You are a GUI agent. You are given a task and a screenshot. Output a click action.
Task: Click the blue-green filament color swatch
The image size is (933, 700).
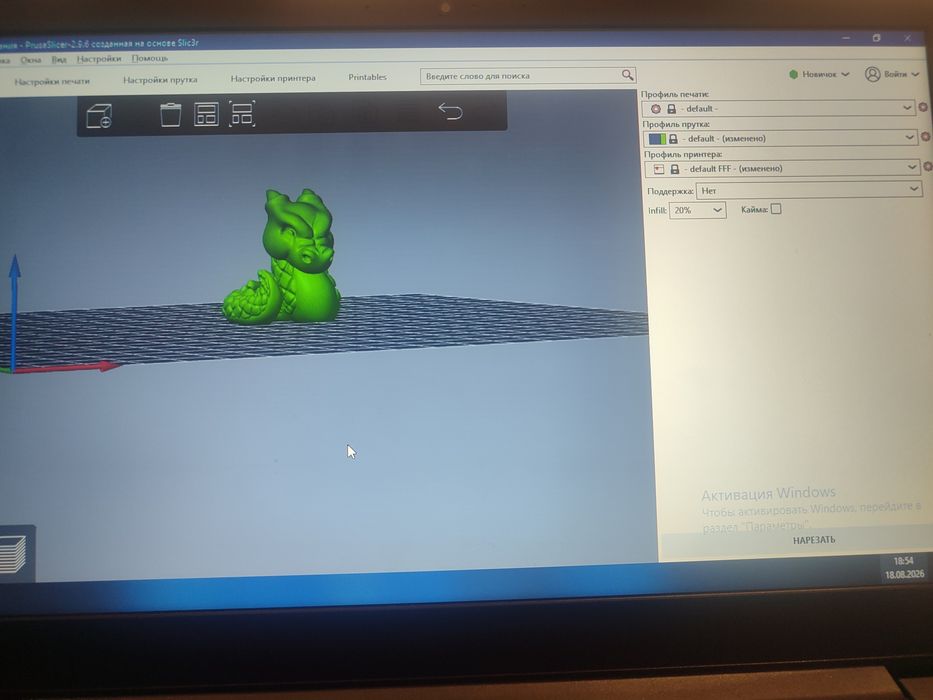tap(657, 139)
